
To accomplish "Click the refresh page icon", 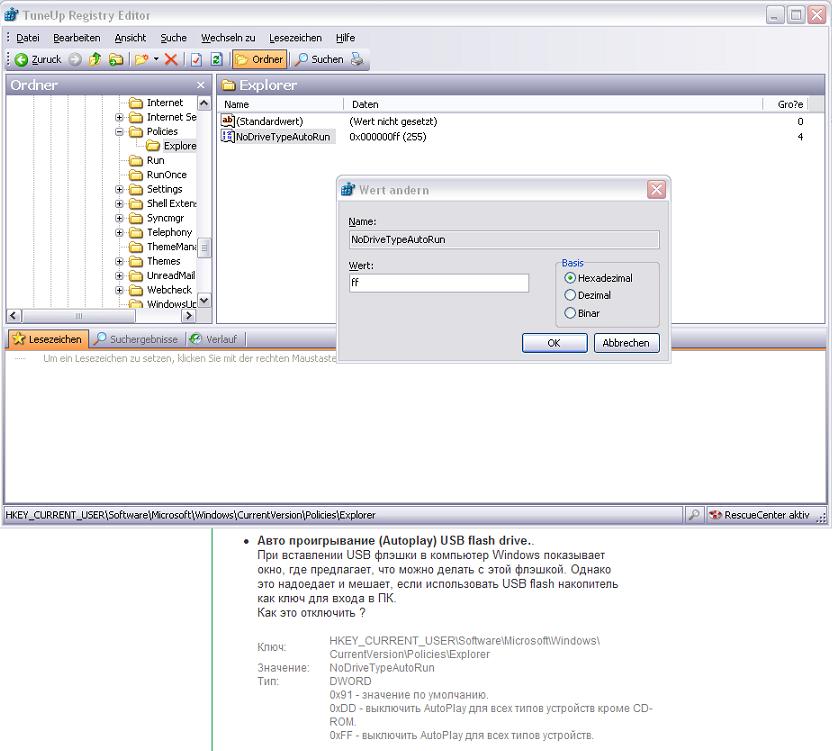I will point(216,59).
